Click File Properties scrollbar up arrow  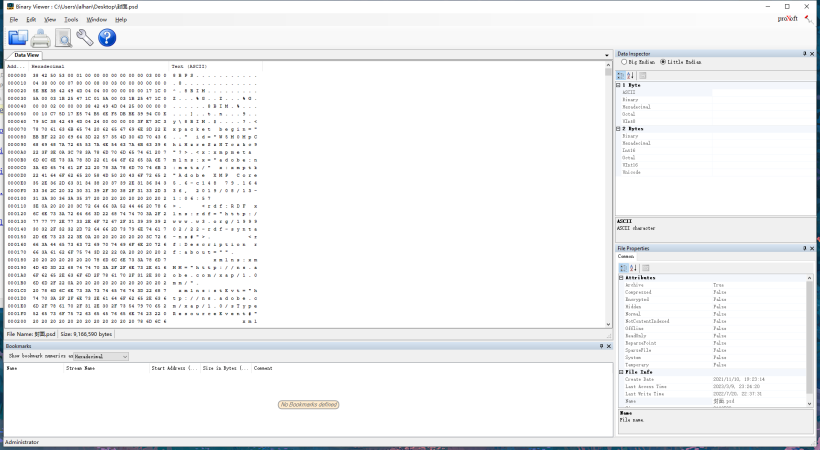tap(810, 278)
